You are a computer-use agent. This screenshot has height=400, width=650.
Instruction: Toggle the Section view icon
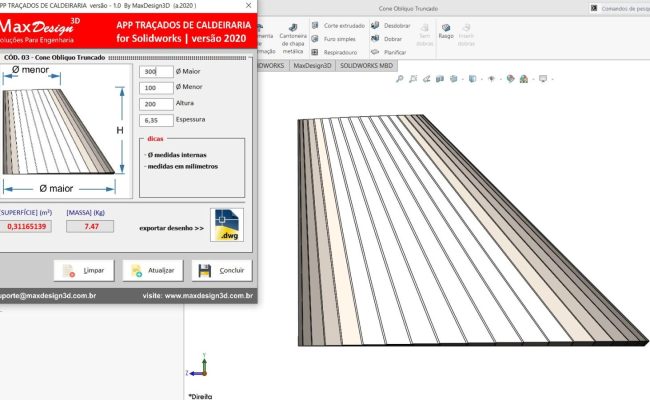[440, 79]
